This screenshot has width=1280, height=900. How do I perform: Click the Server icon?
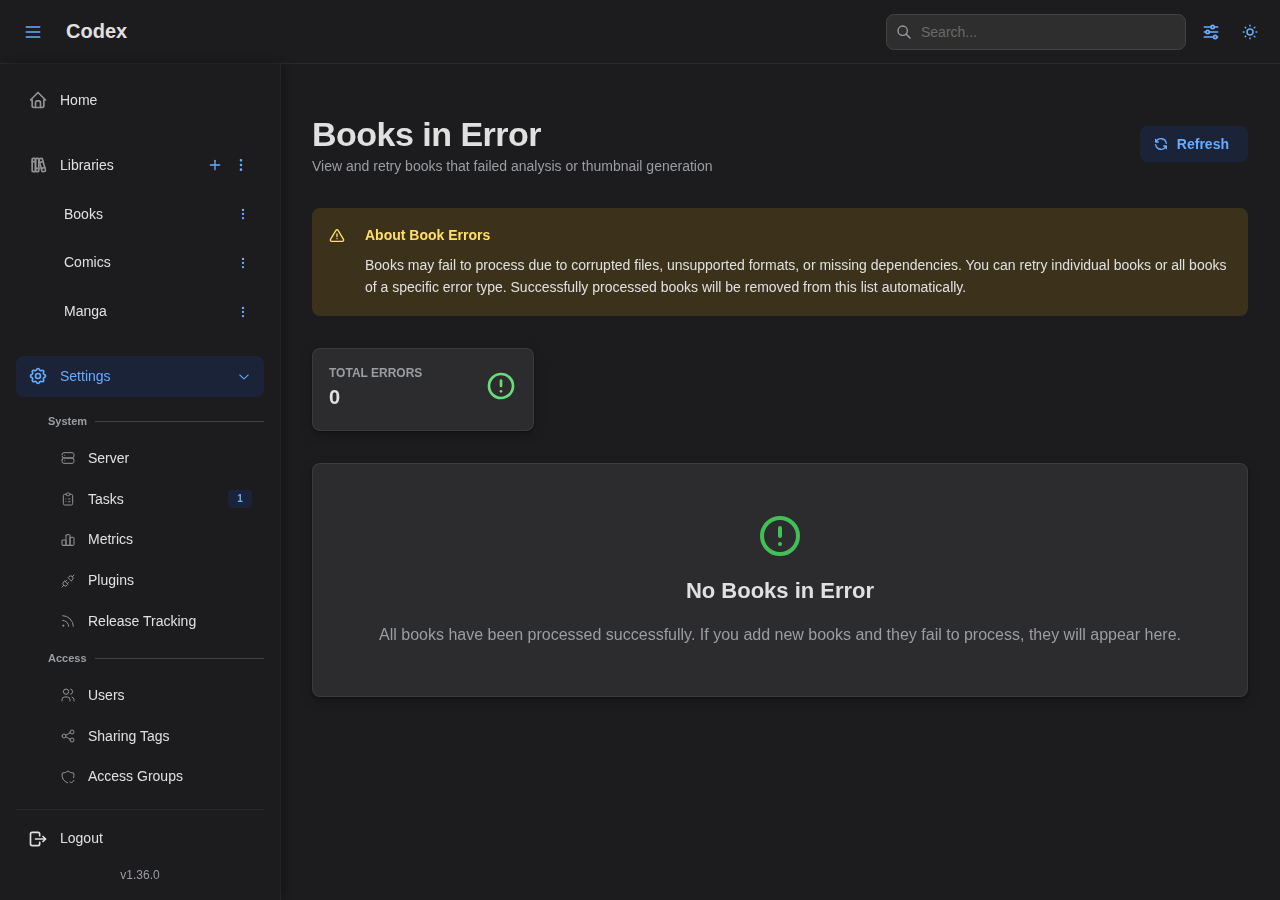click(x=68, y=458)
